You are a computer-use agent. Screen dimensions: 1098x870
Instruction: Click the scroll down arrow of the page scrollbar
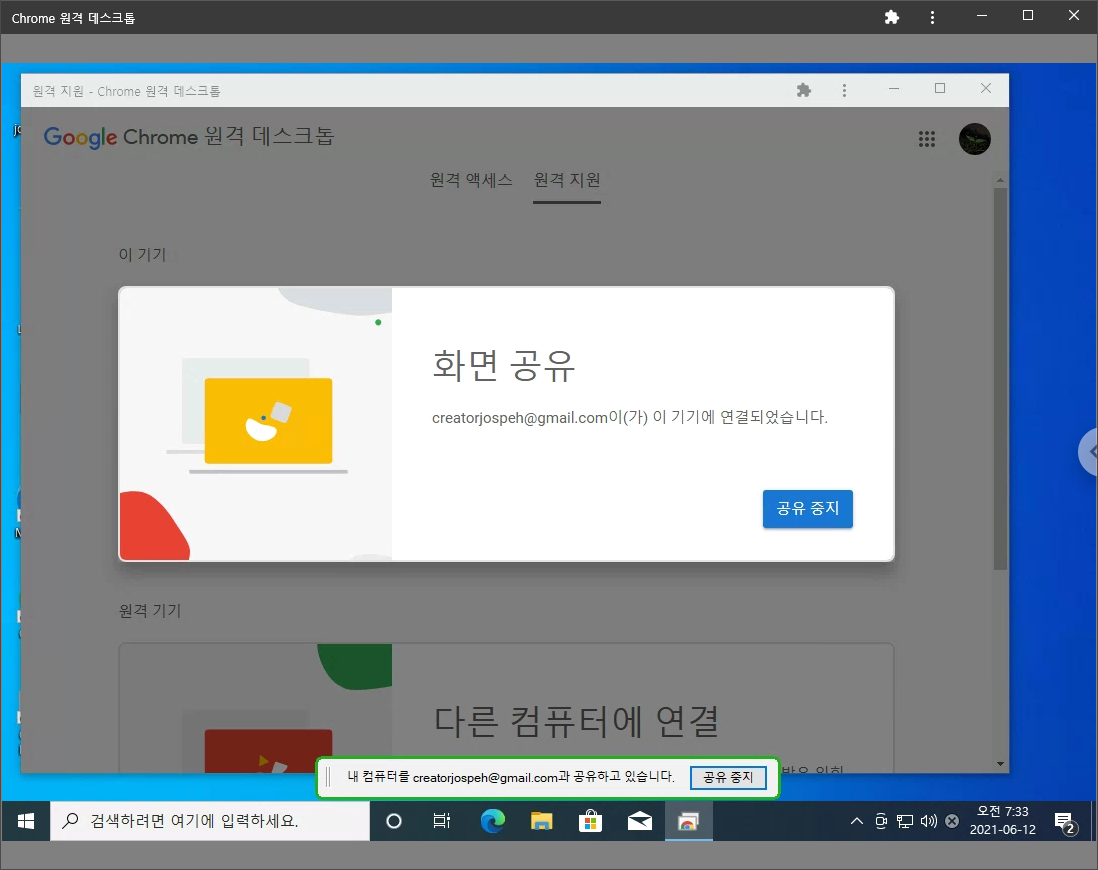pyautogui.click(x=1000, y=764)
